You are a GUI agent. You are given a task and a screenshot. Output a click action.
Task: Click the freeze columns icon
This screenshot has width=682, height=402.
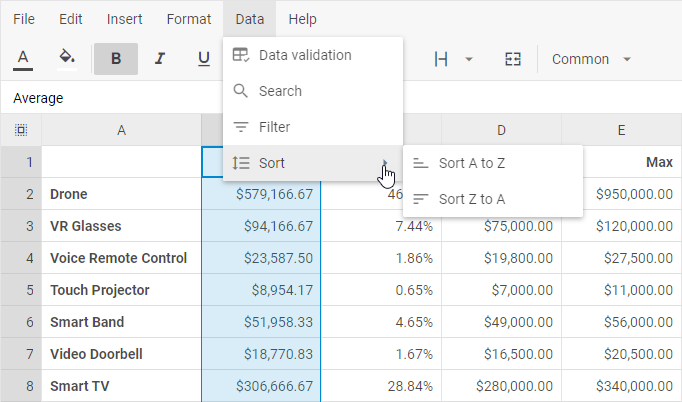click(x=441, y=59)
